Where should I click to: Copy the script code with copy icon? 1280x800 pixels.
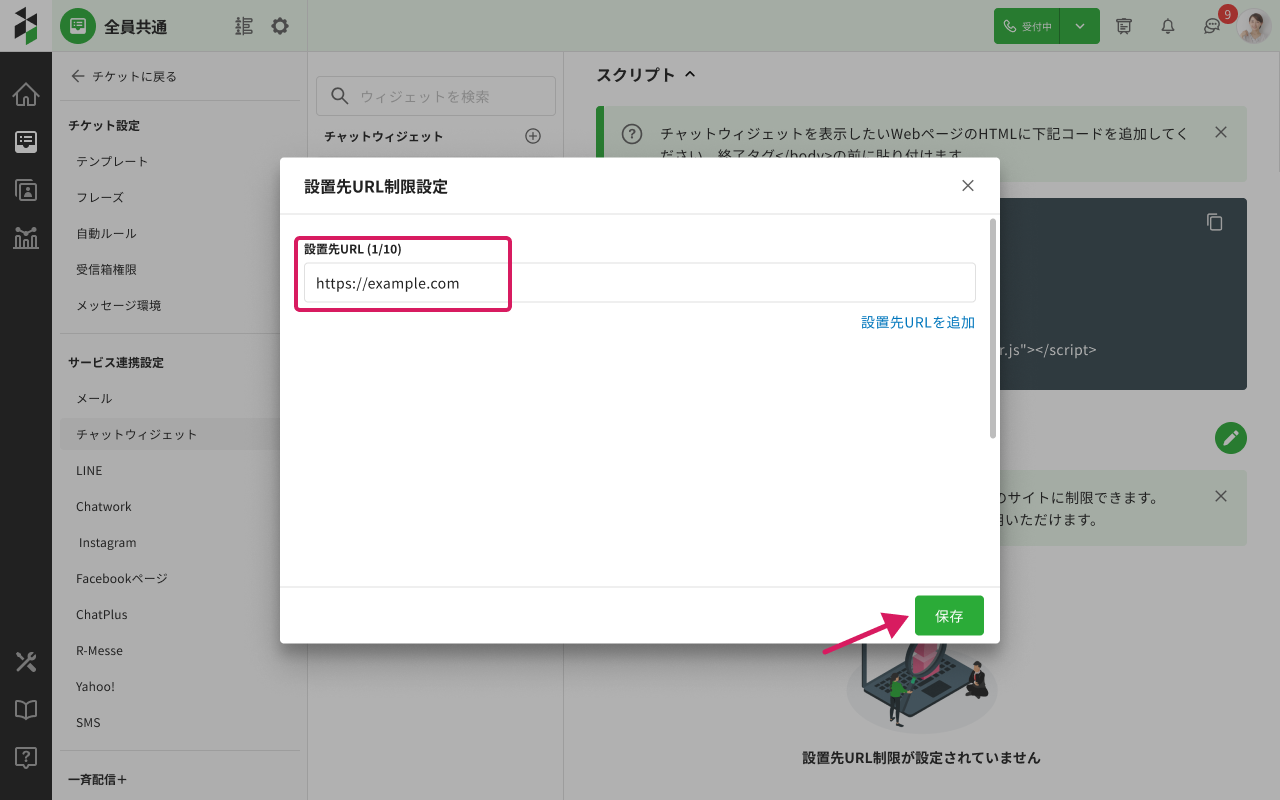coord(1214,222)
